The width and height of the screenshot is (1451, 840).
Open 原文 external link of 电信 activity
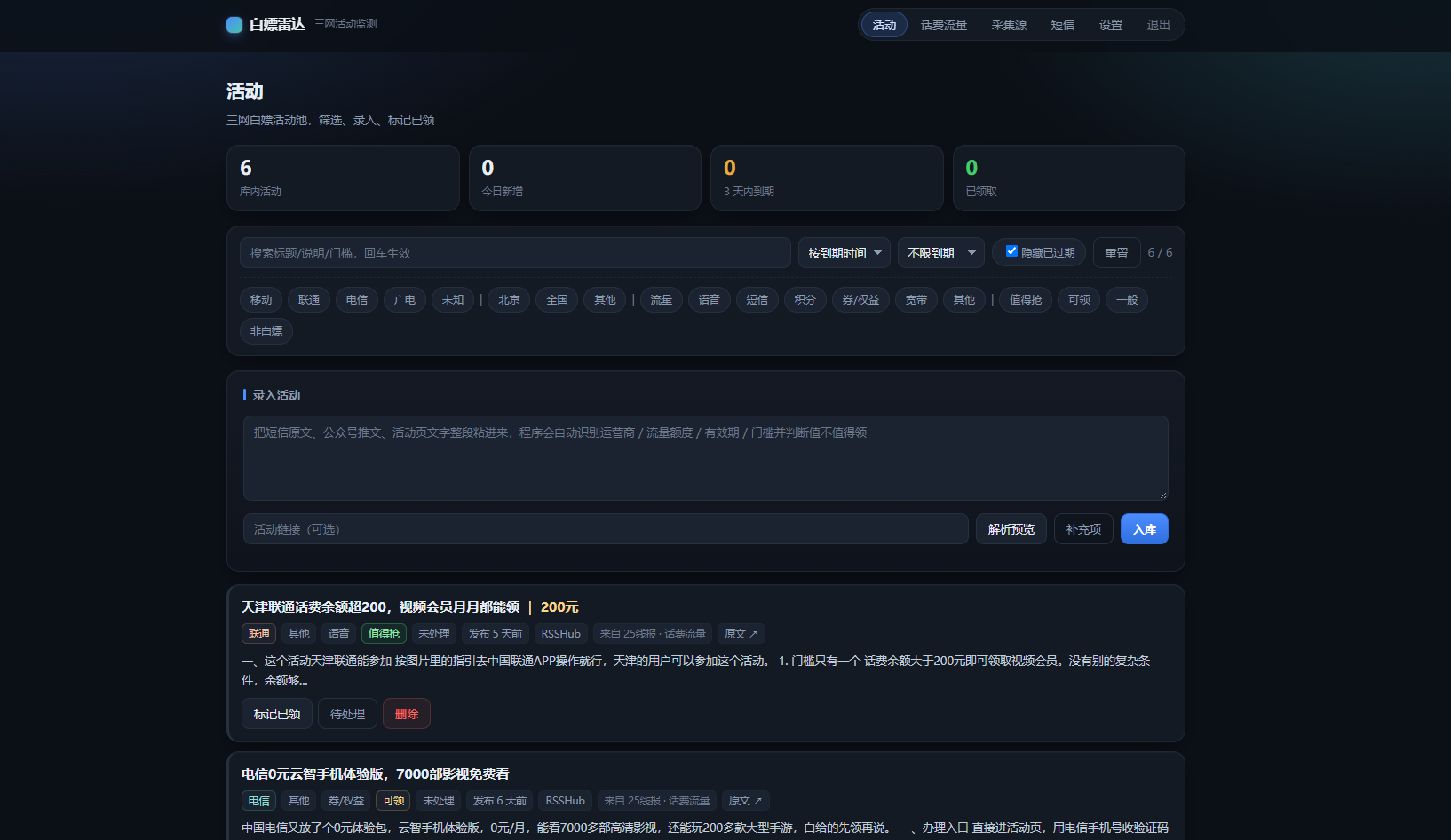point(745,801)
